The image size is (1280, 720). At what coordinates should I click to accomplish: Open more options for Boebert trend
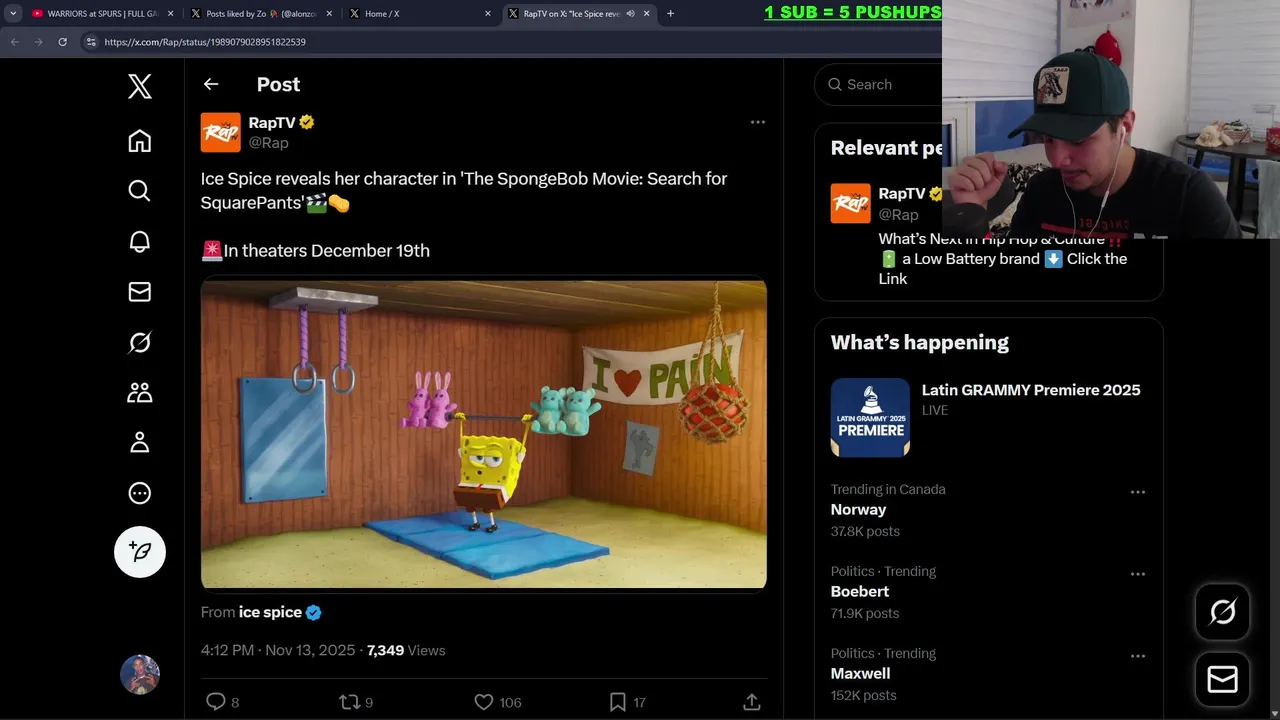(x=1138, y=574)
